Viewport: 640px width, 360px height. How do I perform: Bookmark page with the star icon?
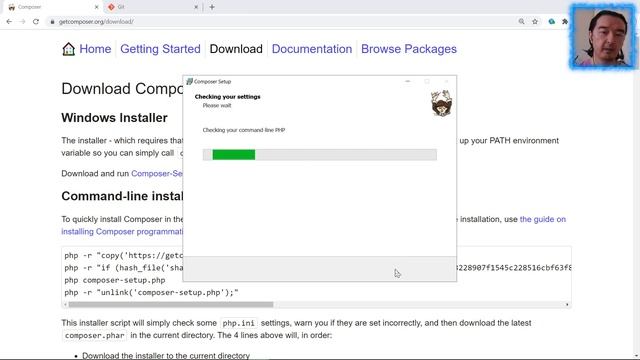tap(535, 22)
